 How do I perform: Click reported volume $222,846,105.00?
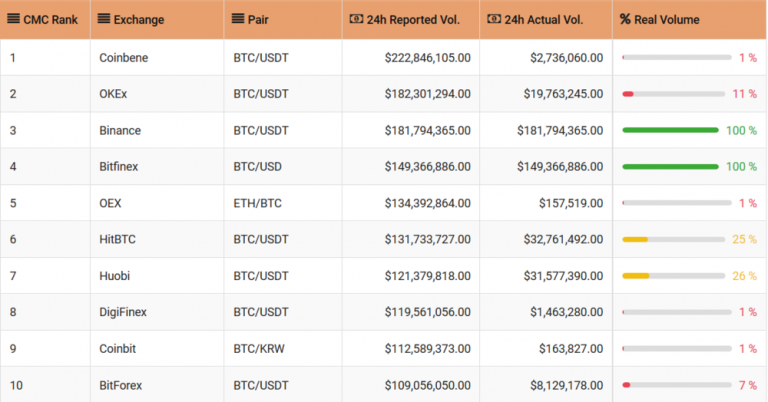(x=428, y=58)
